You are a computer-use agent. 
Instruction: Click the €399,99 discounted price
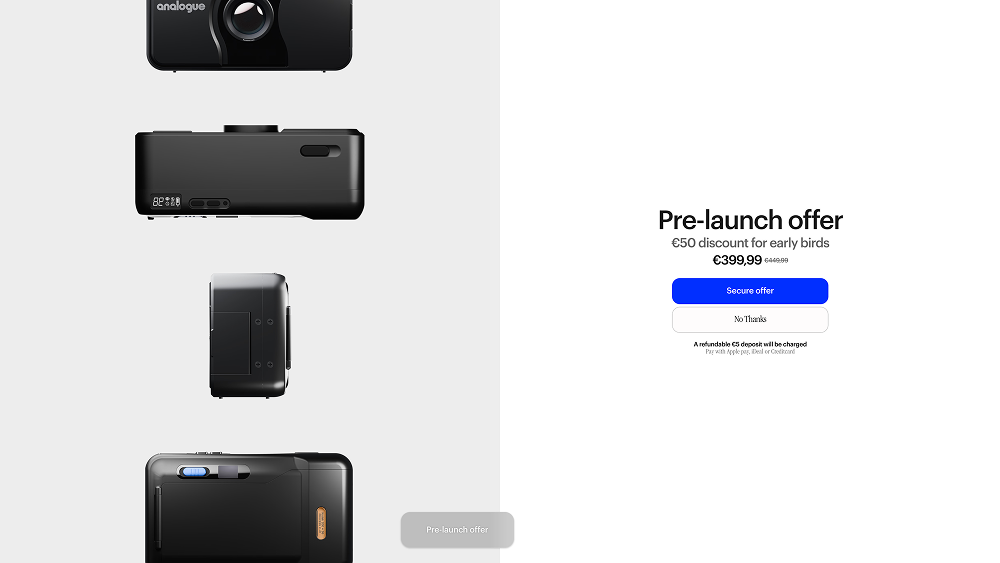click(x=737, y=260)
